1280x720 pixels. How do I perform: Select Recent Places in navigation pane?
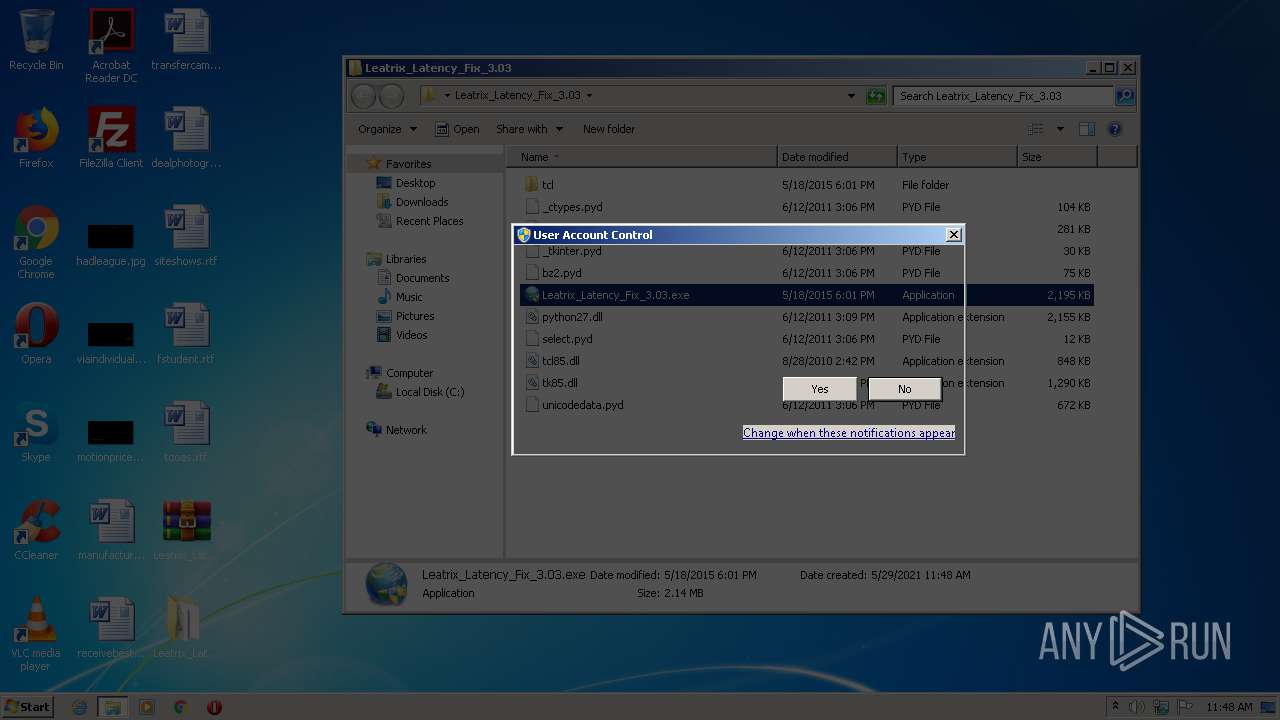[429, 221]
